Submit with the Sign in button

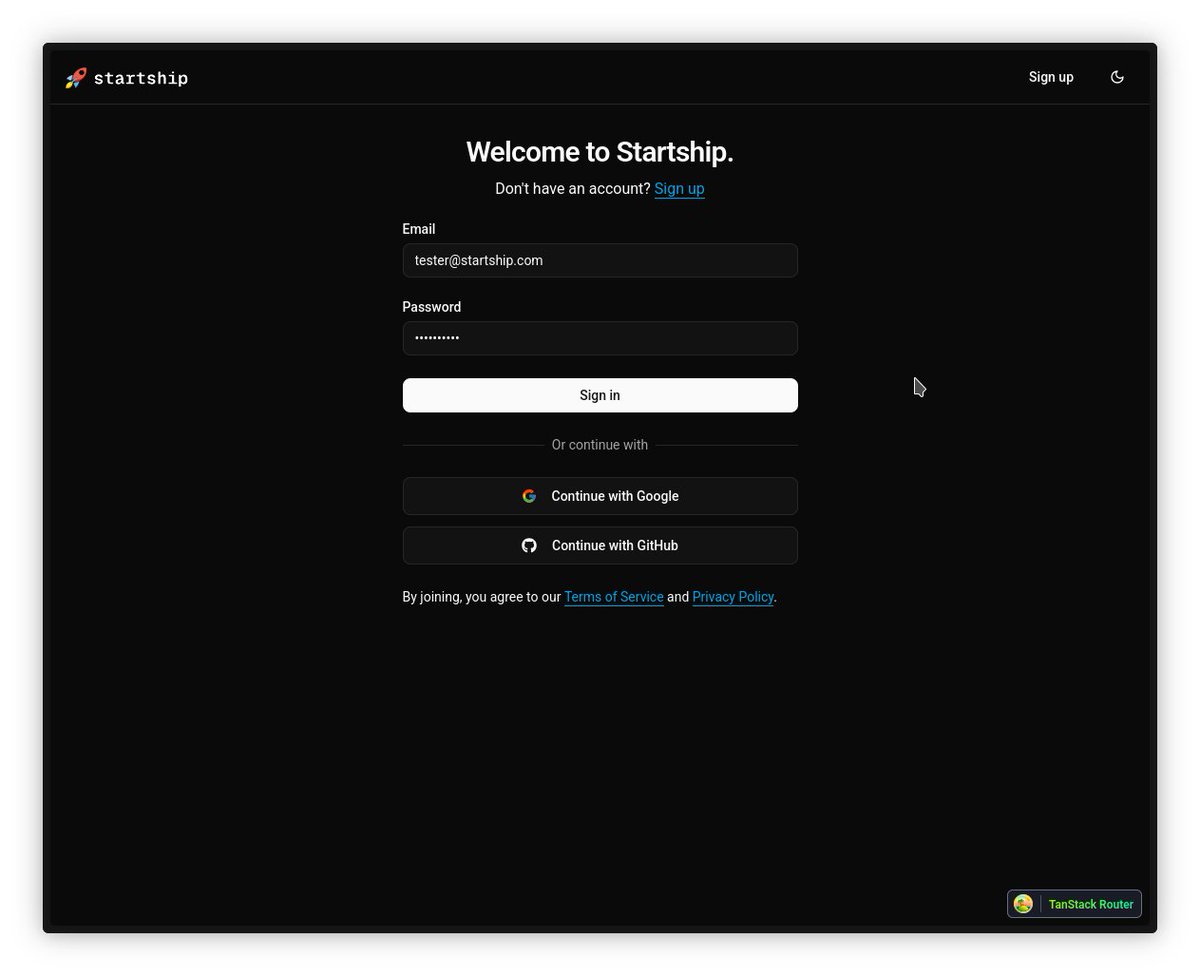pyautogui.click(x=600, y=395)
